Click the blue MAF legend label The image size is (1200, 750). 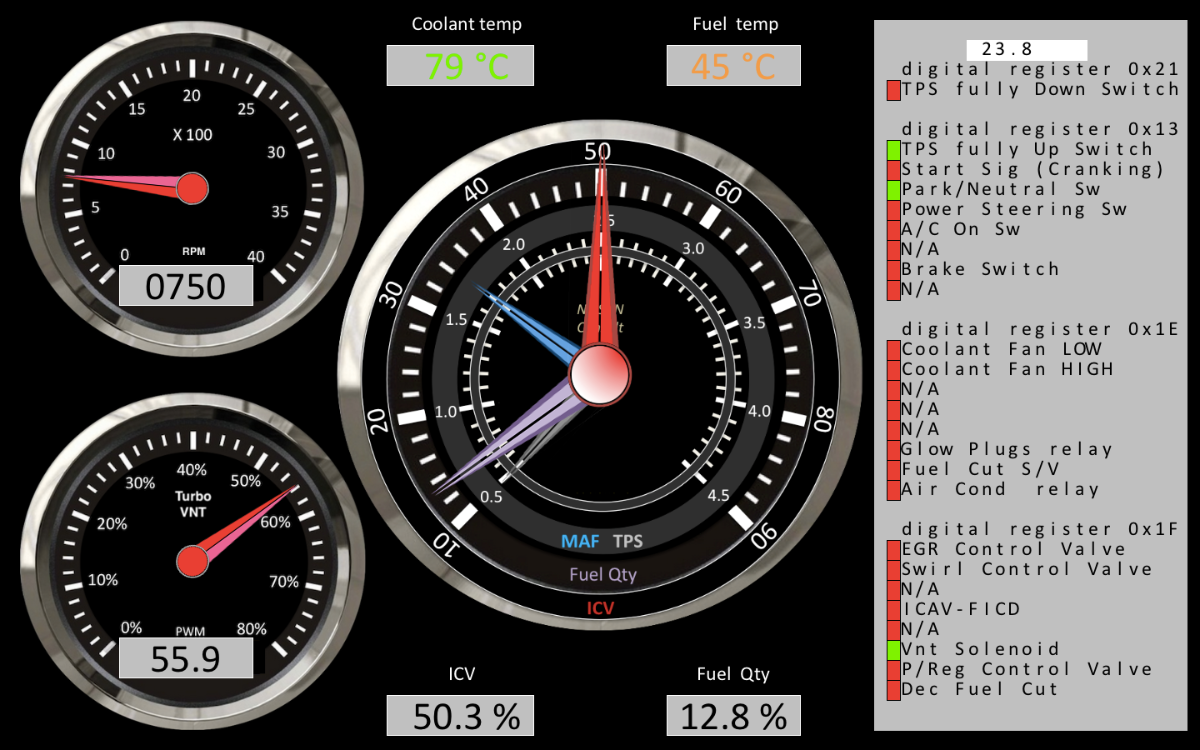click(x=580, y=542)
